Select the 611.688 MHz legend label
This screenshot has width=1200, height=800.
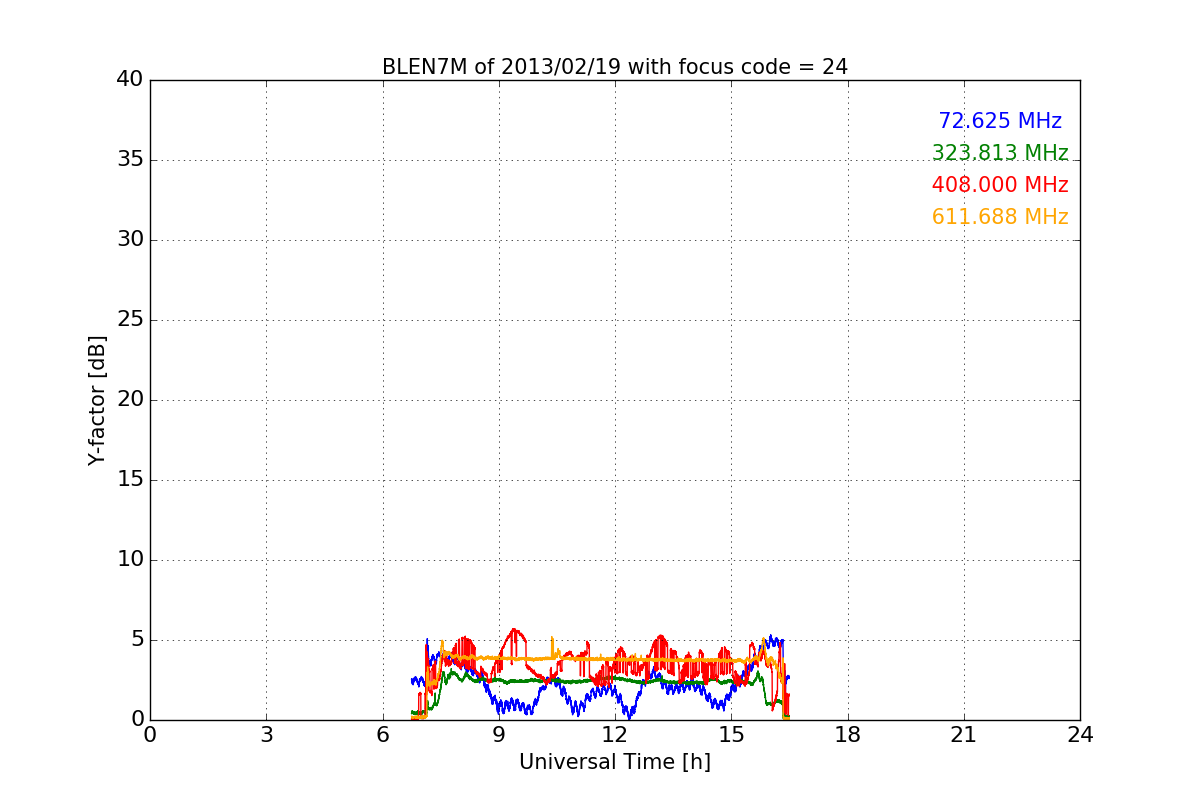coord(1000,217)
